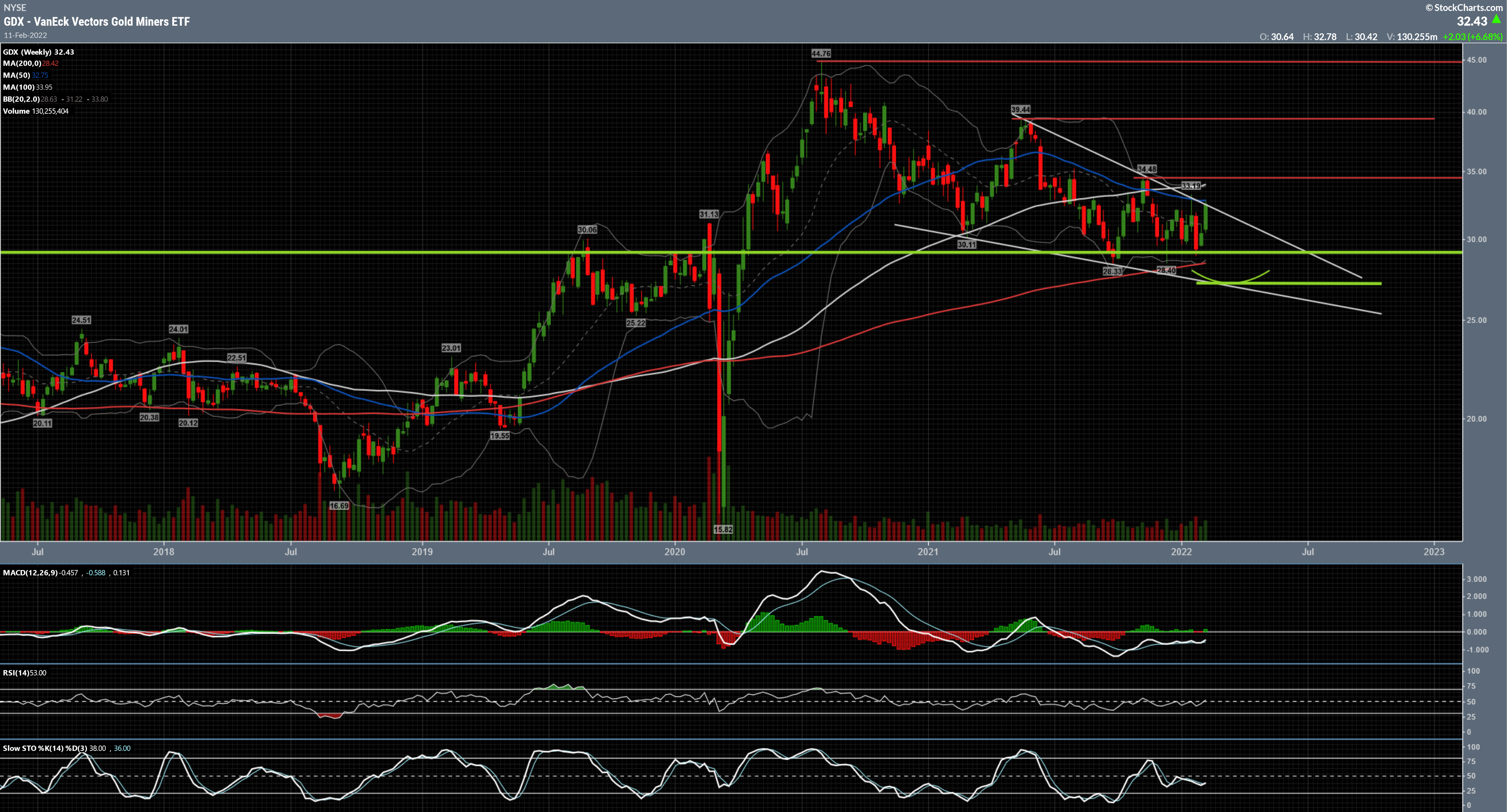This screenshot has width=1507, height=812.
Task: Click the RSI(14) indicator panel label
Action: click(x=16, y=673)
